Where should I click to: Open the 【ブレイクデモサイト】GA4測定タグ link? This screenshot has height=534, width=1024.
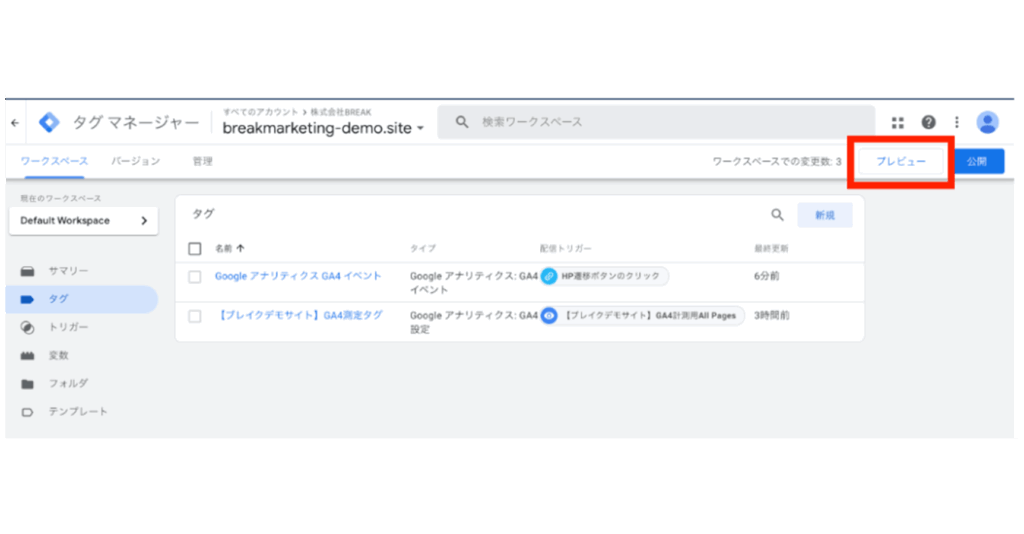[x=299, y=315]
